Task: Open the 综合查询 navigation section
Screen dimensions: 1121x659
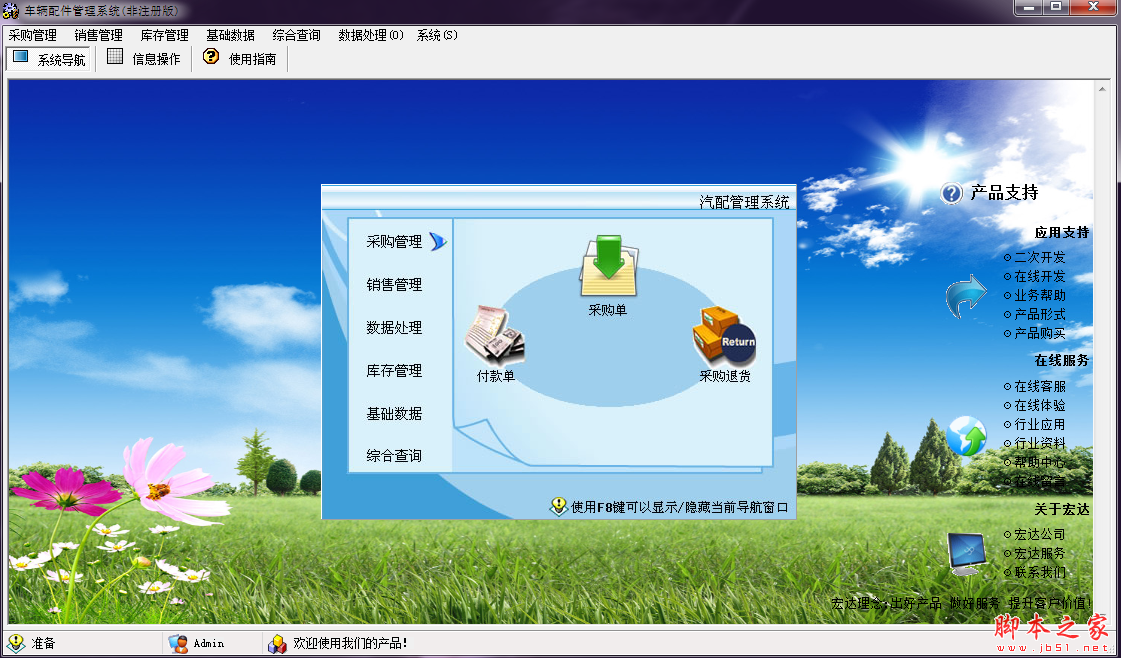Action: 393,456
